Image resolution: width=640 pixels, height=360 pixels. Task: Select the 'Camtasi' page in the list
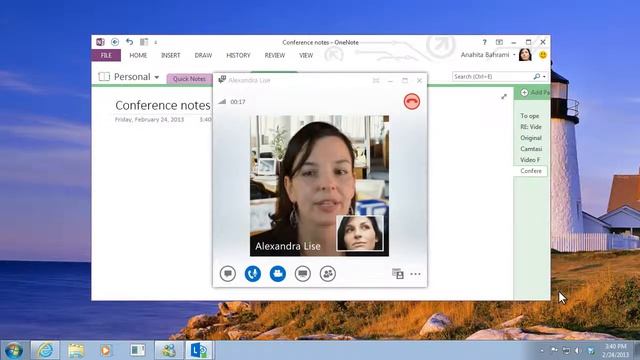pos(531,149)
